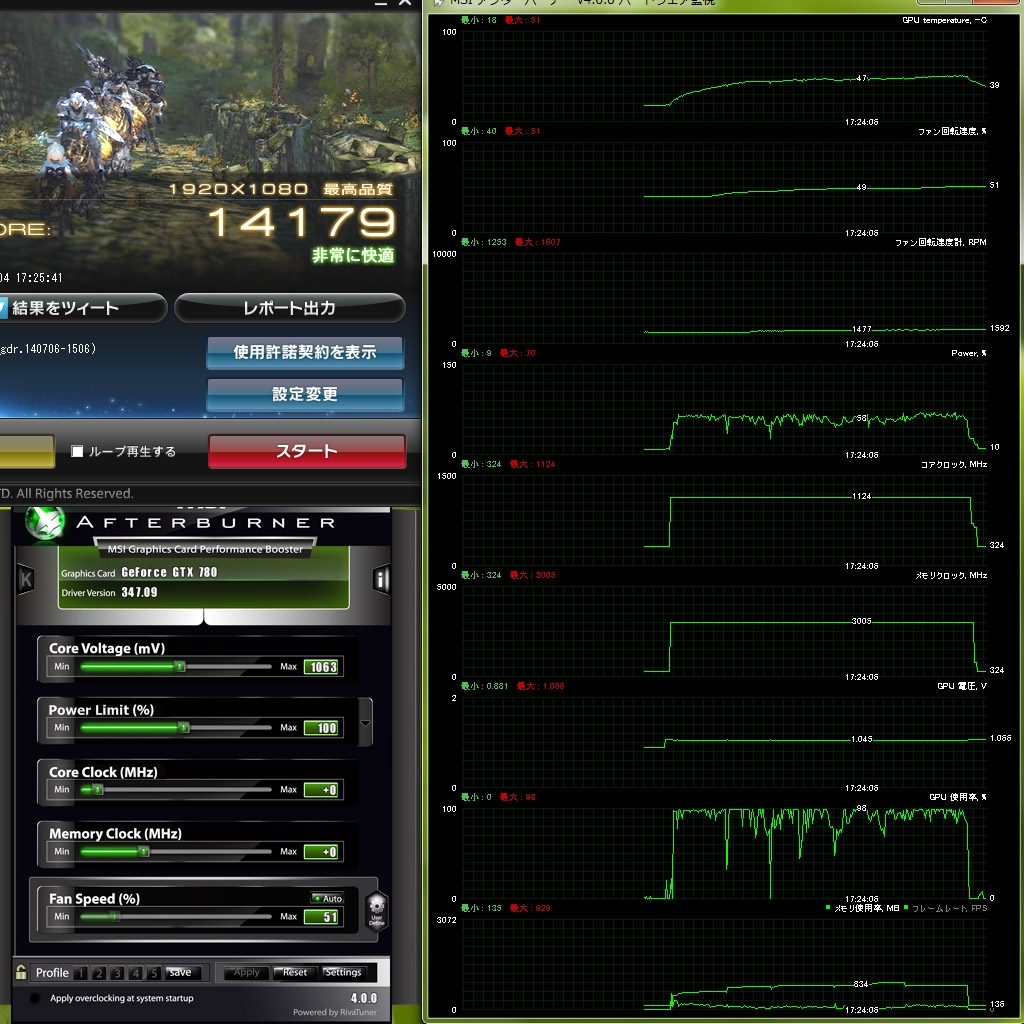Screen dimensions: 1024x1024
Task: Toggle the profile lock icon
Action: [x=21, y=972]
